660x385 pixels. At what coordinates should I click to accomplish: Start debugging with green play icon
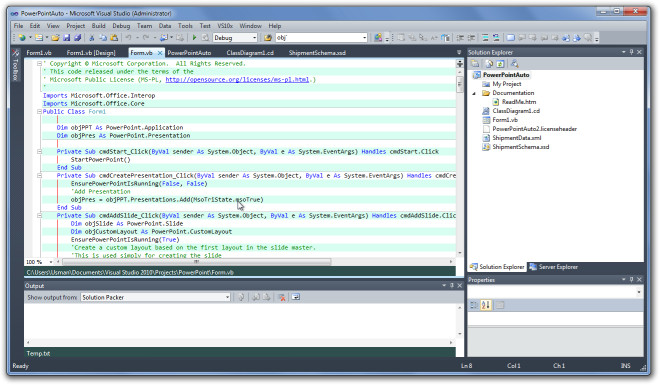tap(194, 38)
